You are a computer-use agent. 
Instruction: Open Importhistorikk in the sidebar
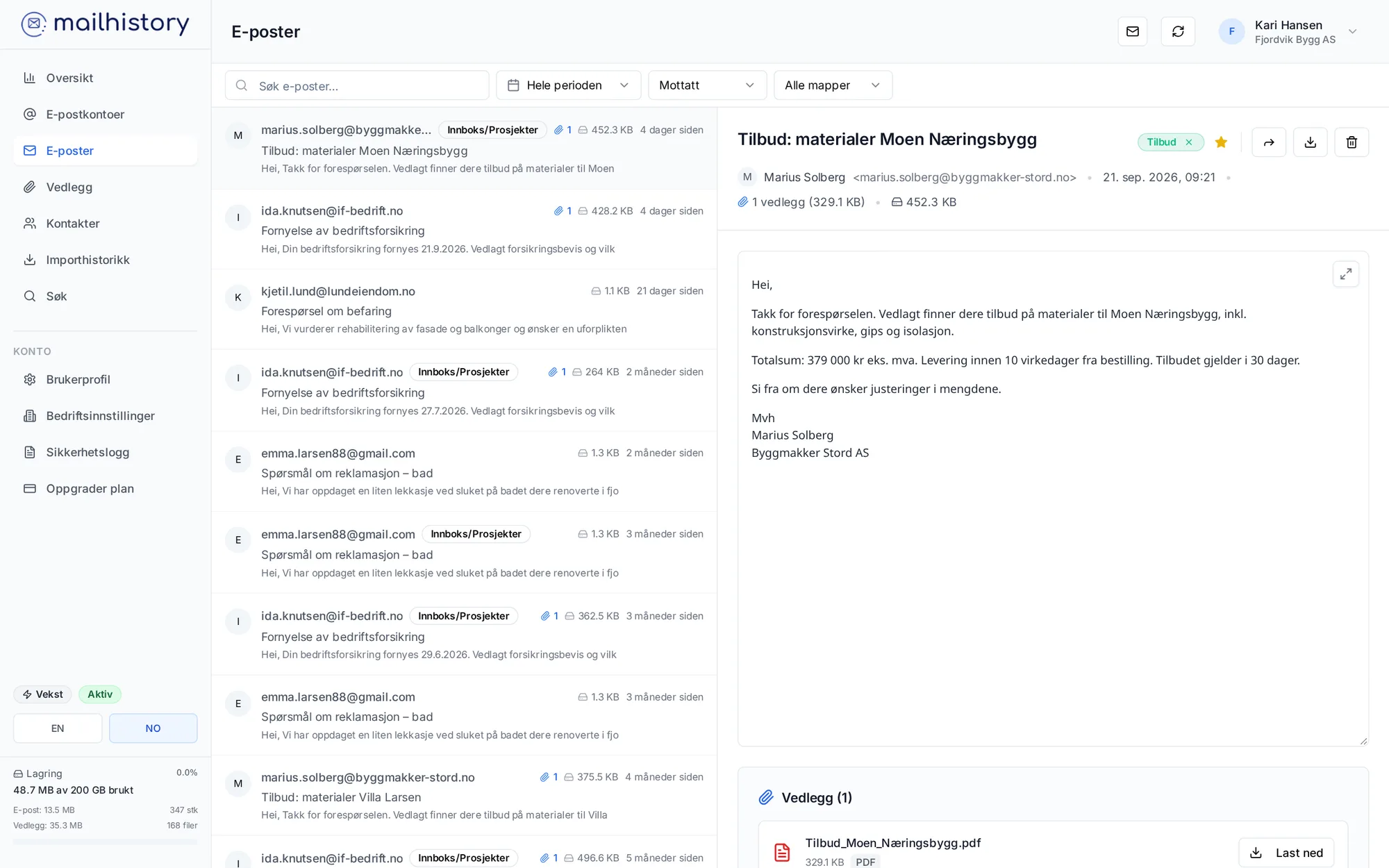point(106,260)
